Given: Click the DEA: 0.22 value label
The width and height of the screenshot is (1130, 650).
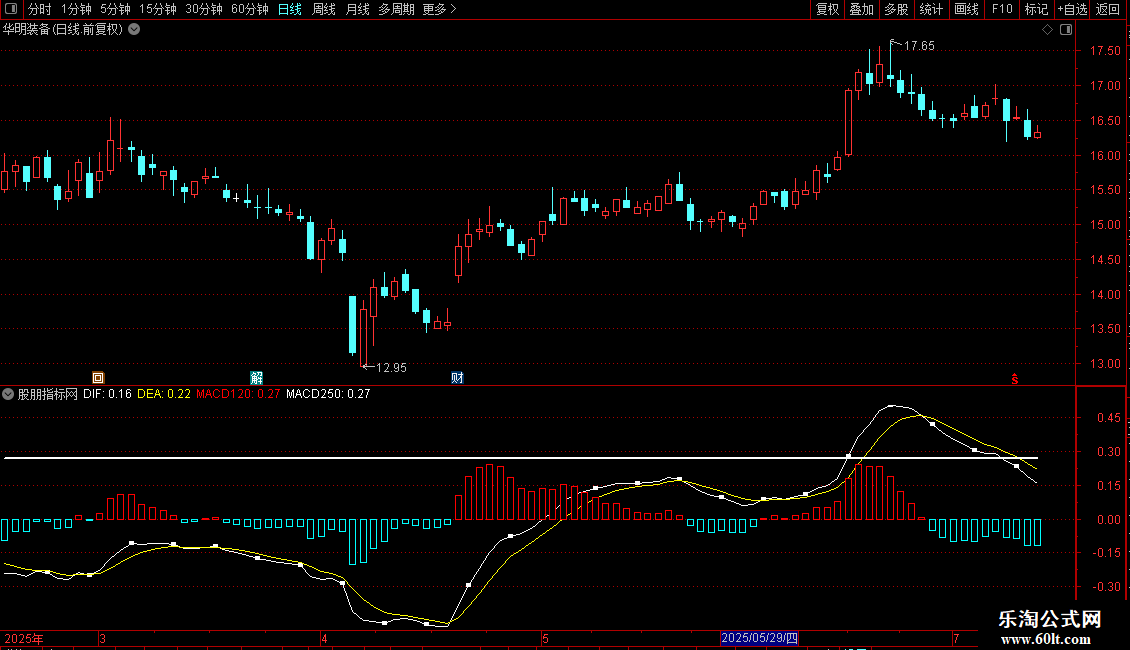Looking at the screenshot, I should point(164,394).
